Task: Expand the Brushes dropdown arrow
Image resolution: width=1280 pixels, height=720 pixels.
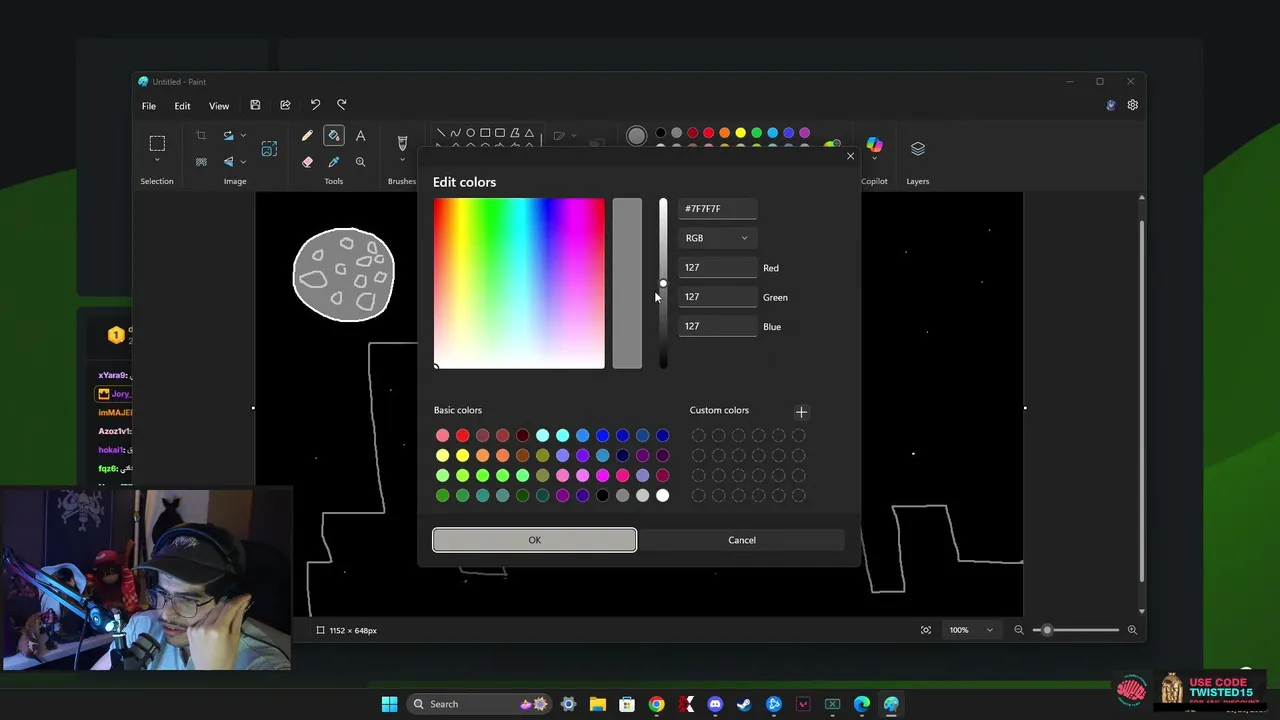Action: (x=402, y=161)
